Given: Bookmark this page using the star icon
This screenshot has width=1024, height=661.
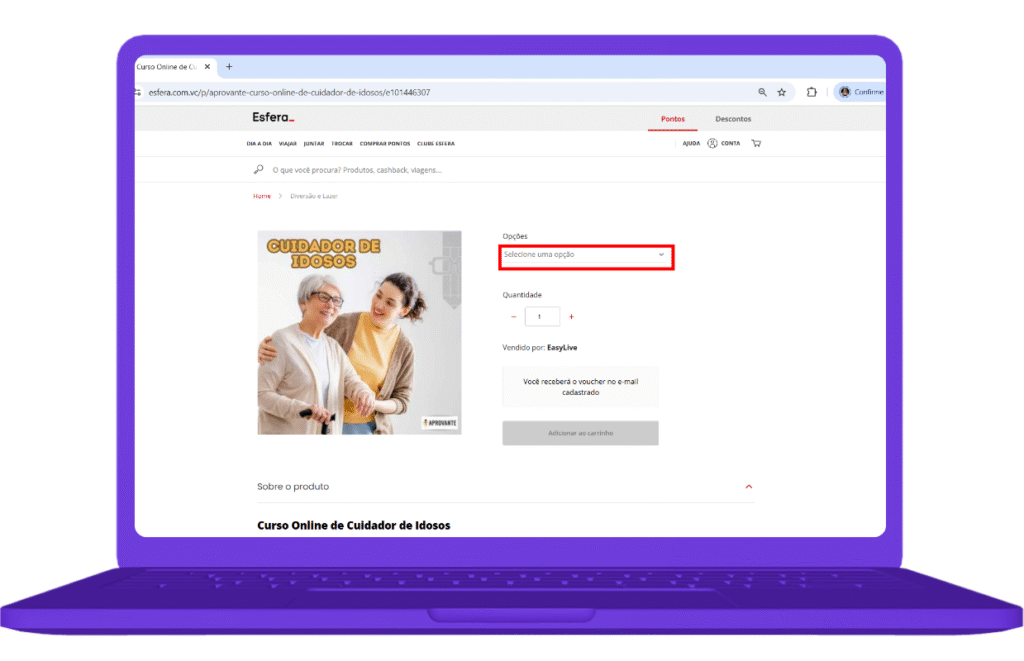Looking at the screenshot, I should (784, 91).
